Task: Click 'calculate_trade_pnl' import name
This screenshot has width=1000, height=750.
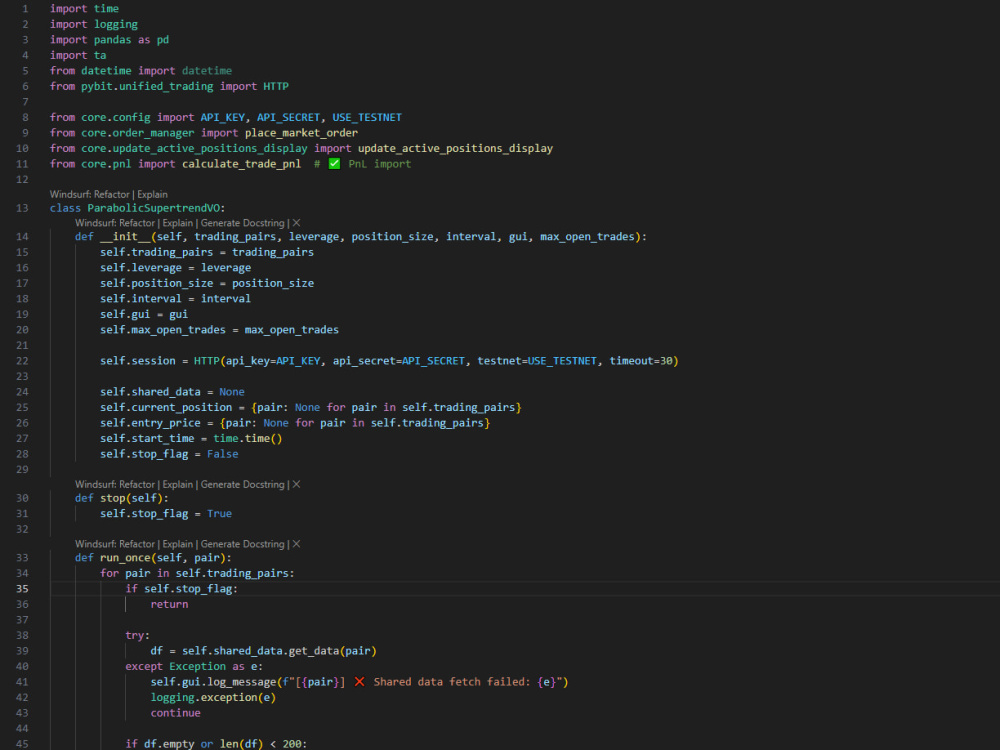Action: coord(241,164)
